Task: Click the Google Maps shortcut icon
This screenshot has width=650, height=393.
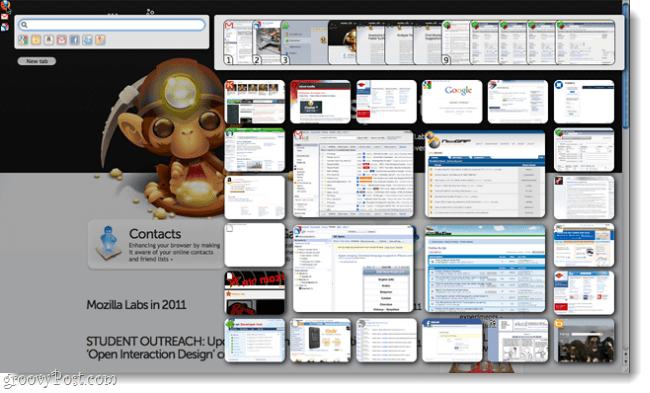Action: pyautogui.click(x=100, y=40)
